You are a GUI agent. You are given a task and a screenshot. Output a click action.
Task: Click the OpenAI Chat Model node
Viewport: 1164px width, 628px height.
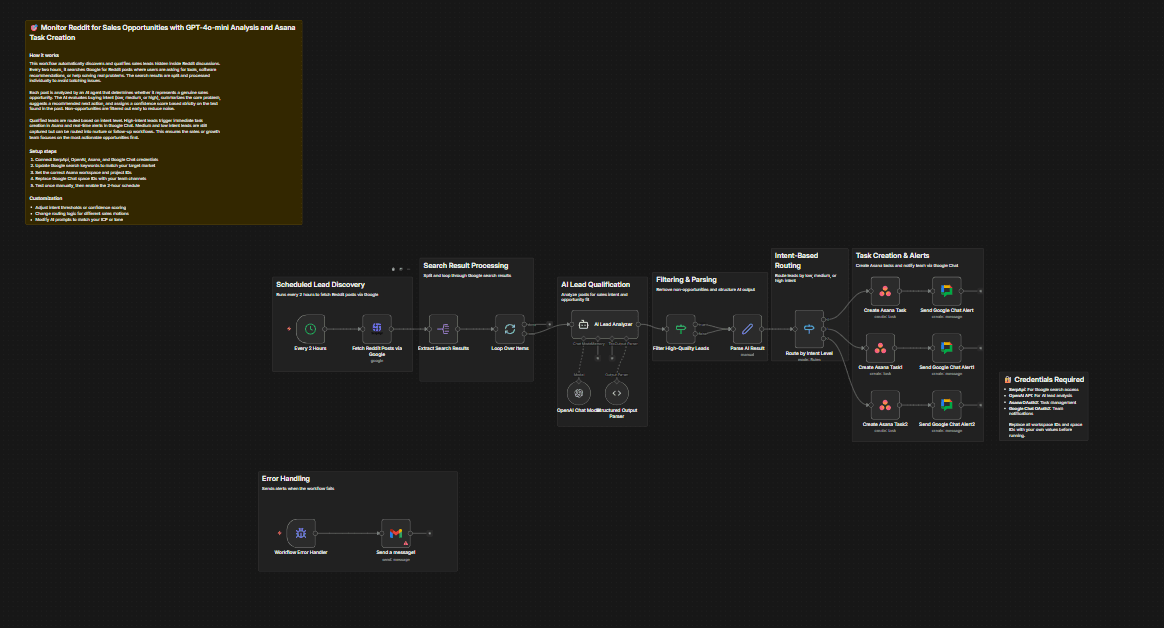coord(579,392)
